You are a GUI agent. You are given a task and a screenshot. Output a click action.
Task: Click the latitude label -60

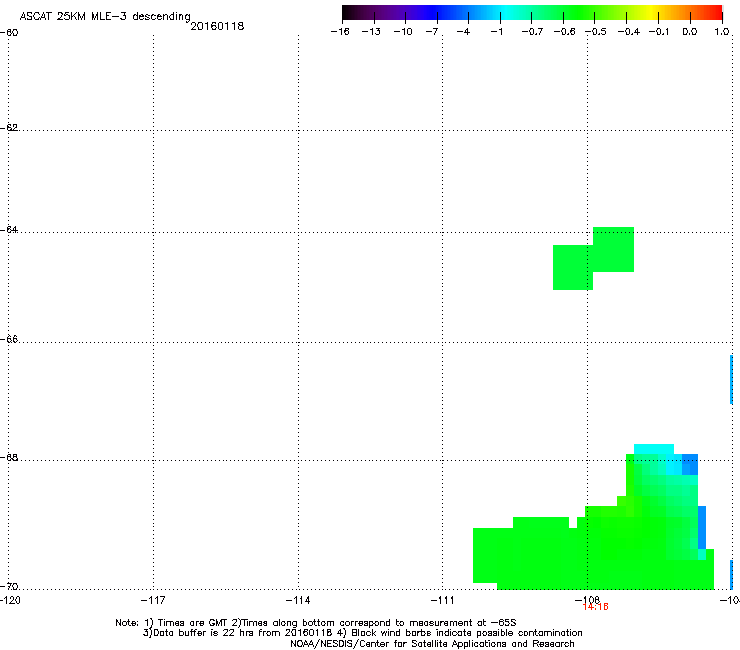9,33
